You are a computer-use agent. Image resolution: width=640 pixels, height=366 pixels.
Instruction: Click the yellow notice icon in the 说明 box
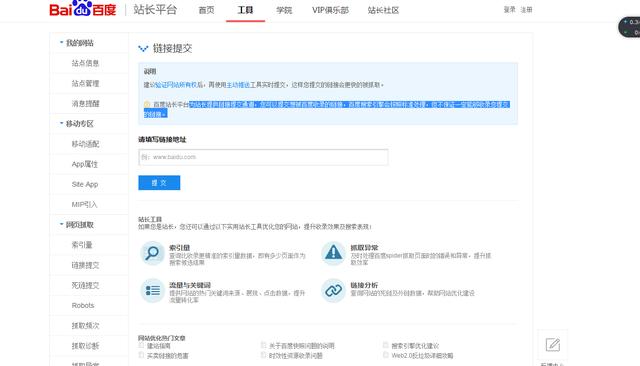pyautogui.click(x=147, y=104)
